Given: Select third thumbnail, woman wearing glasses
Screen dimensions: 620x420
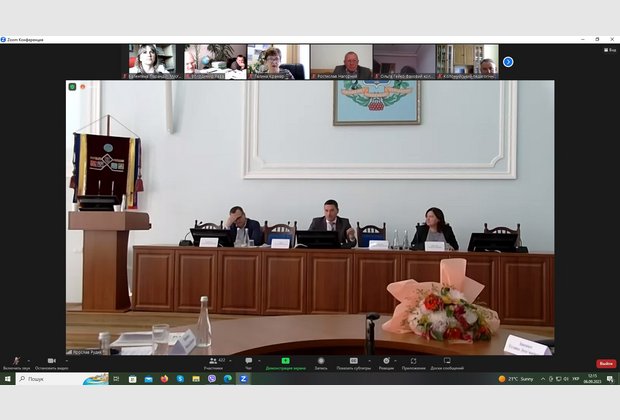Looking at the screenshot, I should click(278, 62).
